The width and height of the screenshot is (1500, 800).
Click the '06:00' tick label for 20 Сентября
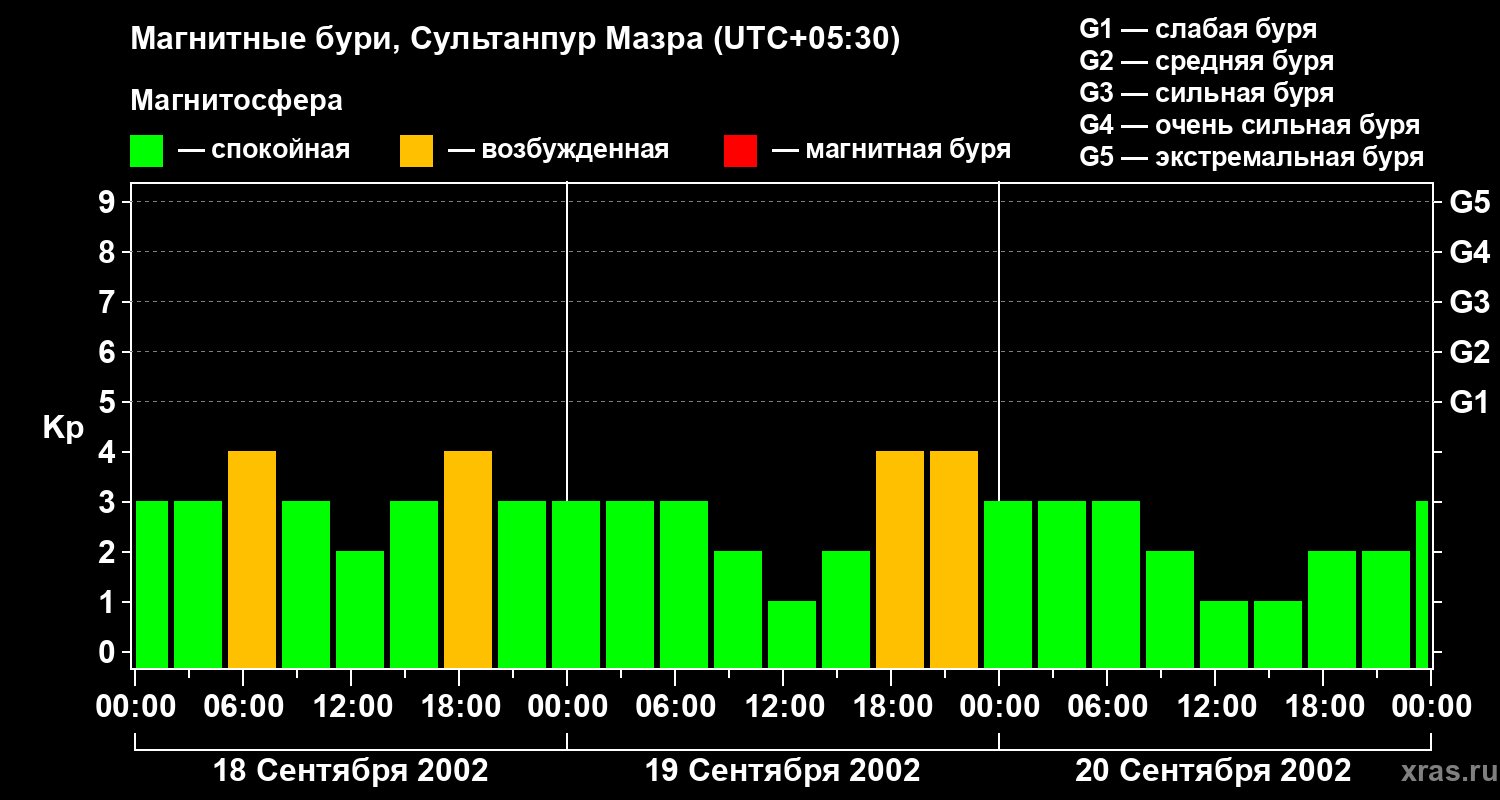(x=1107, y=707)
